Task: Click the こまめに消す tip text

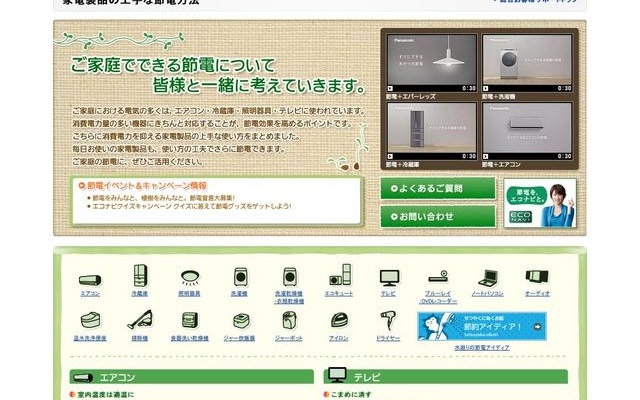Action: pyautogui.click(x=351, y=395)
